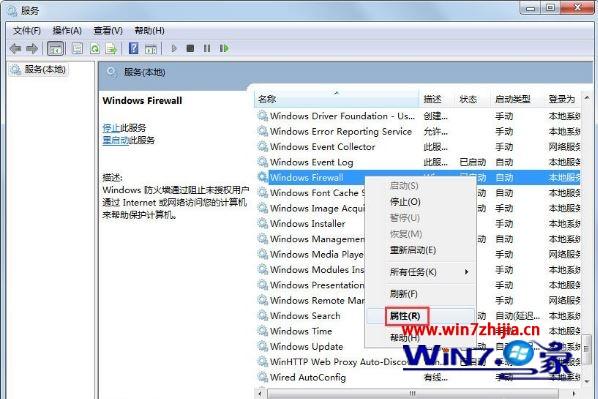The image size is (598, 399).
Task: Click the Start service play icon
Action: click(174, 48)
